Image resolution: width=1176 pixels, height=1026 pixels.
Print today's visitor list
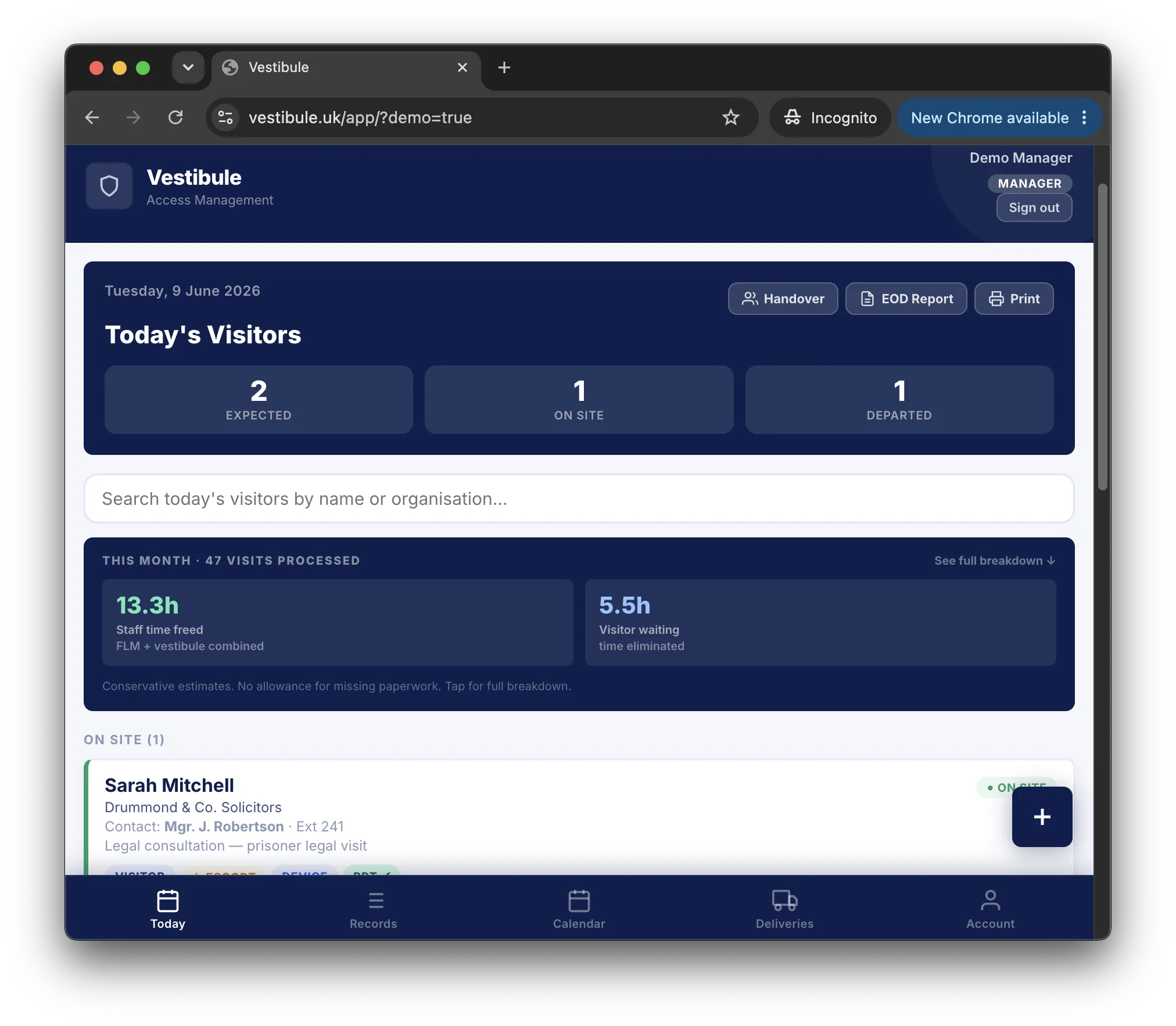[x=1014, y=299]
